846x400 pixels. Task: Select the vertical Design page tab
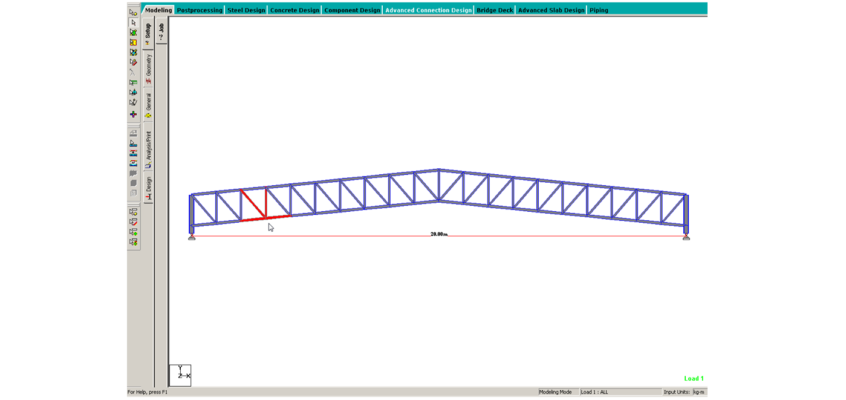pyautogui.click(x=148, y=187)
